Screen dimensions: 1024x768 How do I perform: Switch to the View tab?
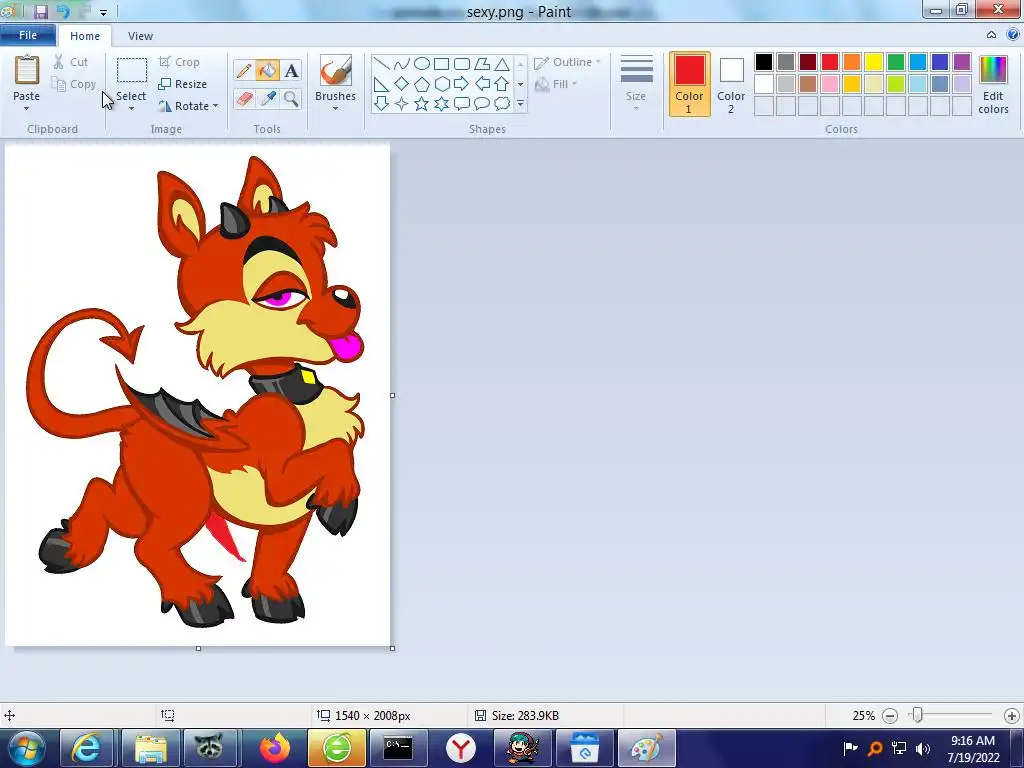140,36
